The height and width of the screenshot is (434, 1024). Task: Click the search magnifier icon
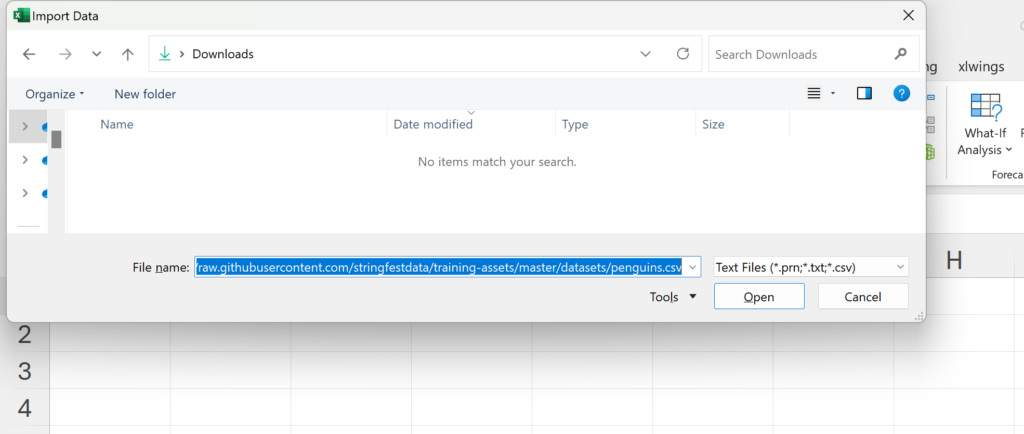(x=899, y=54)
